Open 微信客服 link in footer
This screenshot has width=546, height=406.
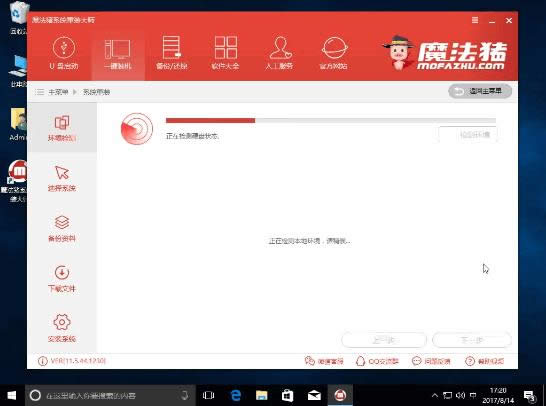coord(324,361)
